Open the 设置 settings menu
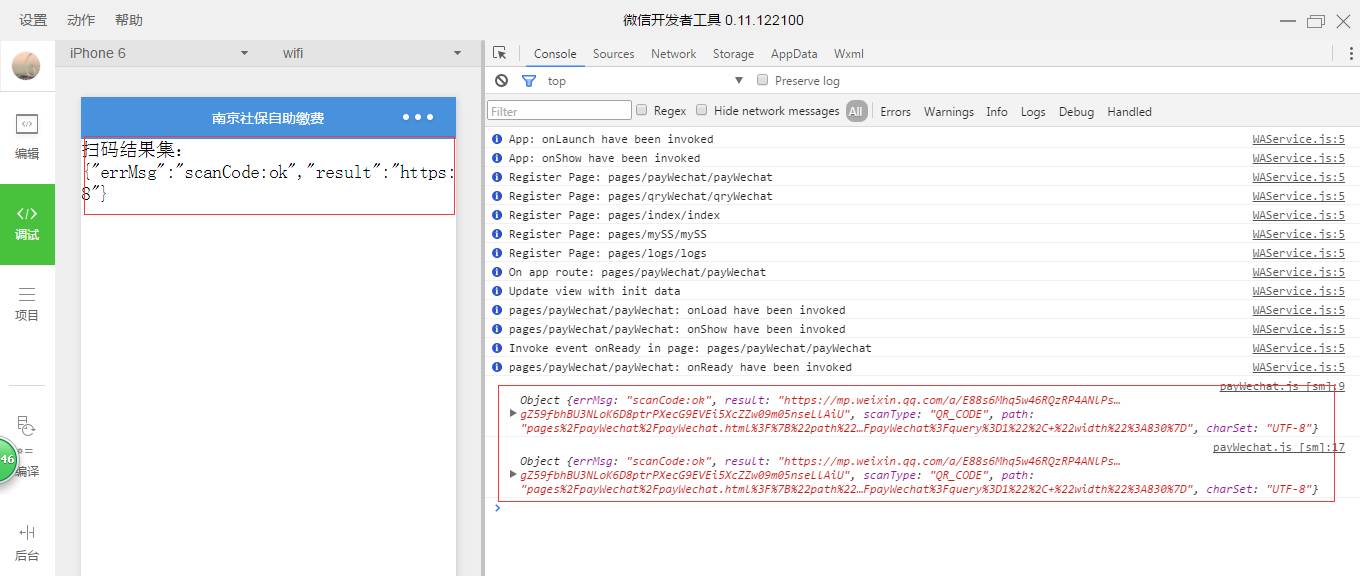The height and width of the screenshot is (576, 1360). [x=33, y=20]
